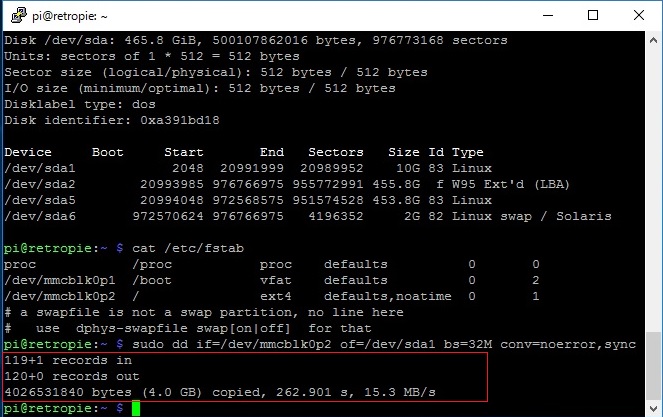Image resolution: width=663 pixels, height=417 pixels.
Task: Click the green terminal cursor block
Action: (x=136, y=409)
